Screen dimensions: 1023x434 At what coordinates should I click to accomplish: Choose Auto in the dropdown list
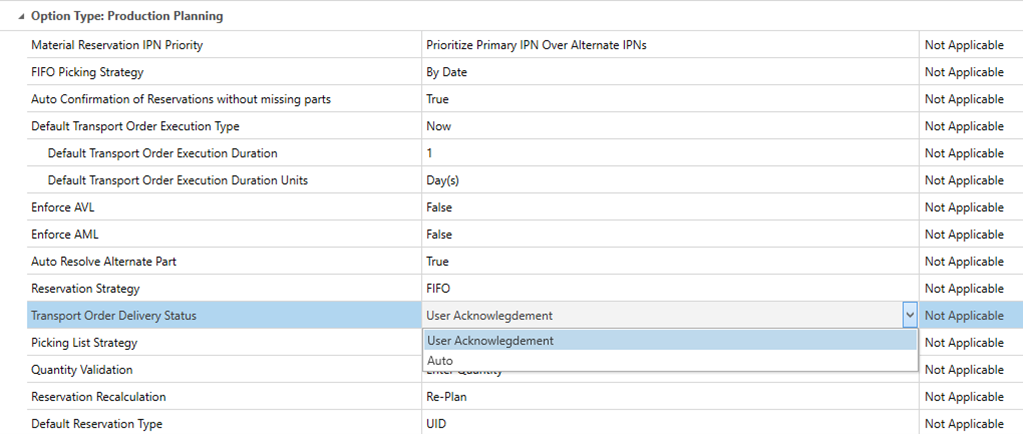(440, 360)
